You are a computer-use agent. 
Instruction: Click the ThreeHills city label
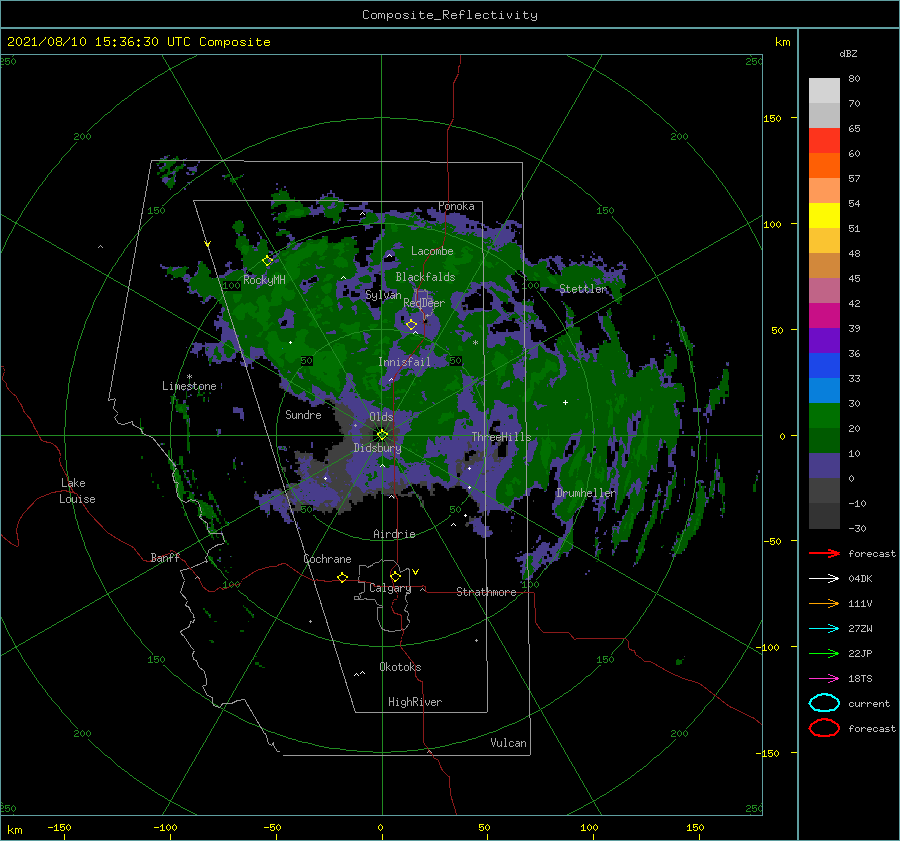pyautogui.click(x=502, y=437)
